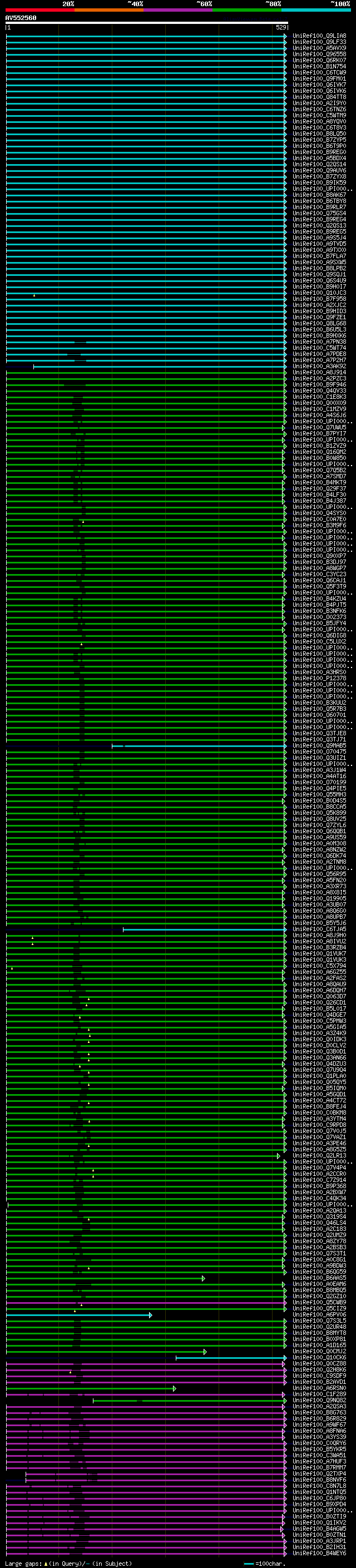Select the label UniRef100_A5BDX4
The width and height of the screenshot is (356, 1568).
click(x=319, y=159)
